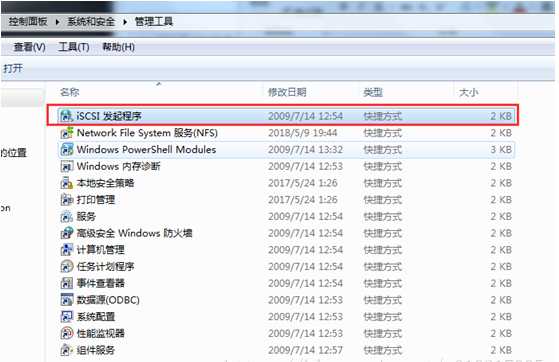Select the iSCSI 发起程序 file name
This screenshot has width=559, height=362.
click(x=109, y=116)
